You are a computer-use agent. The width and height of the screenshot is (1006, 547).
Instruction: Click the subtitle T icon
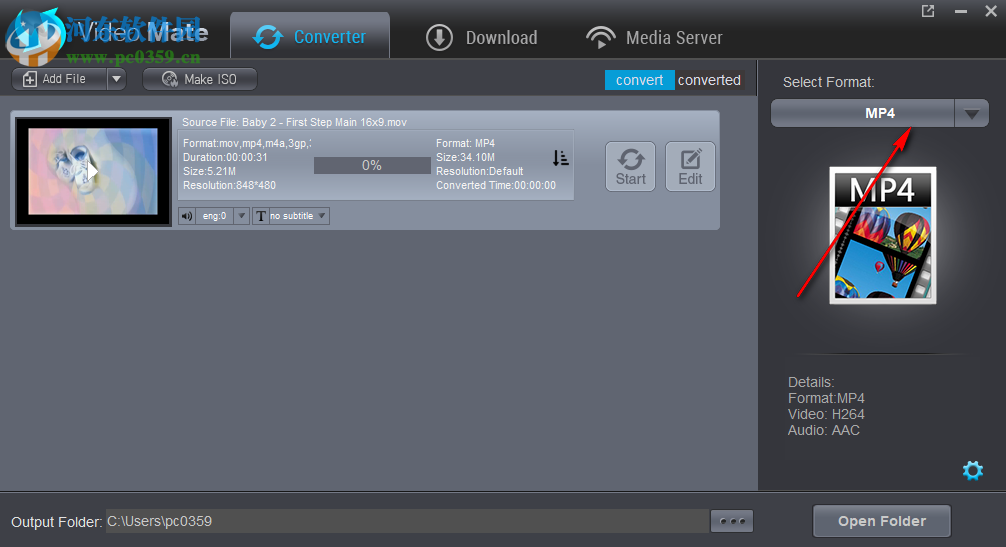[x=260, y=216]
